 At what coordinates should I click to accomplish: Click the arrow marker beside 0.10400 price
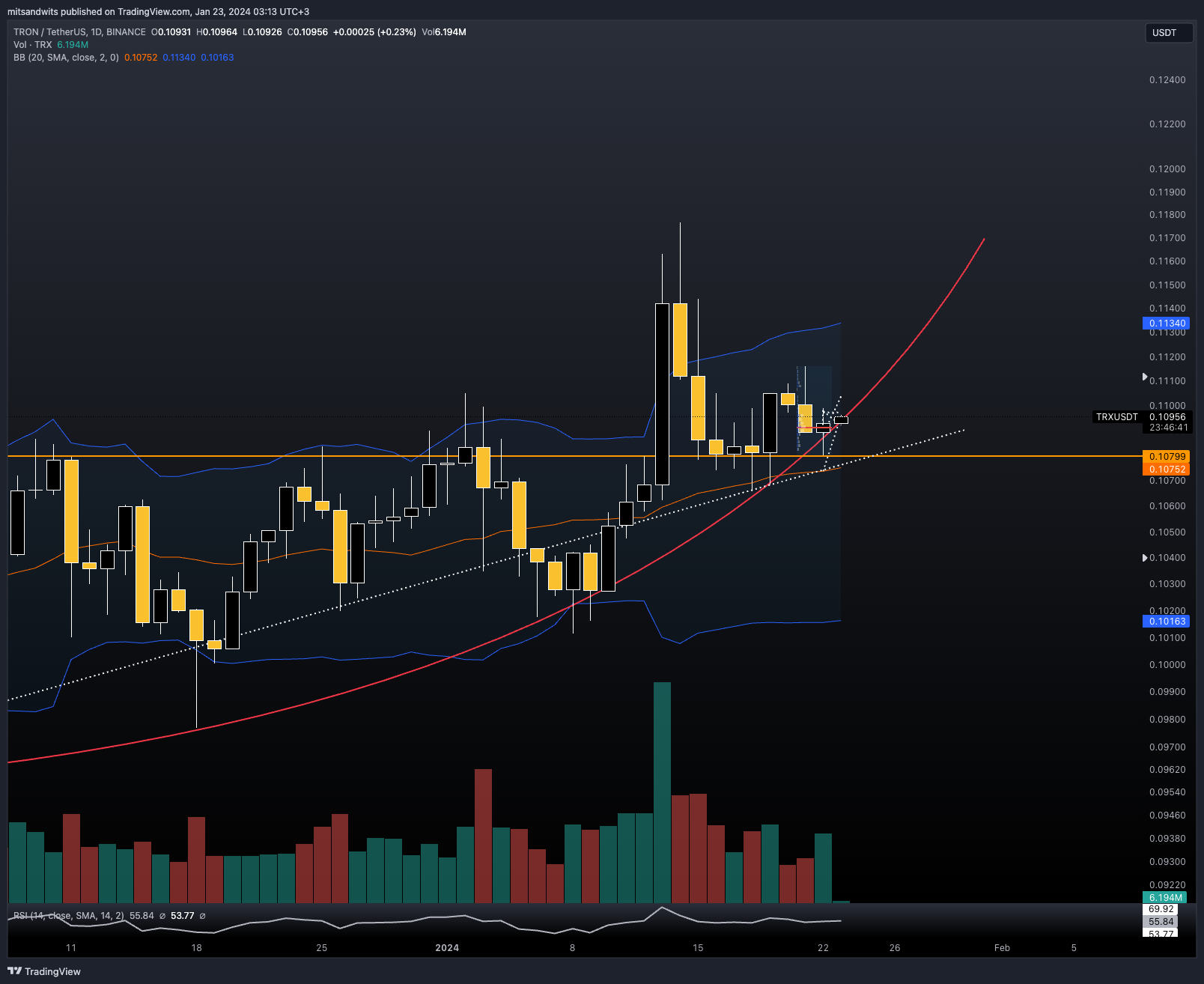[1144, 558]
